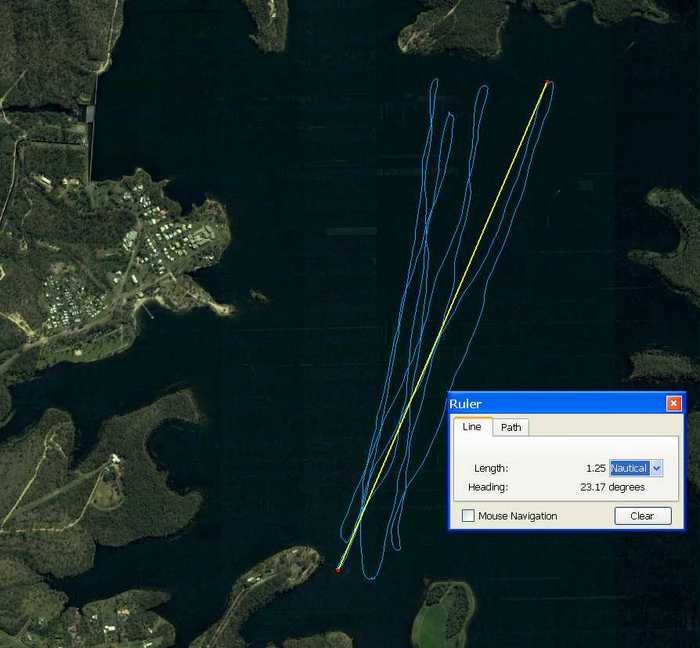Viewport: 700px width, 648px height.
Task: Select the Line tab
Action: 472,427
